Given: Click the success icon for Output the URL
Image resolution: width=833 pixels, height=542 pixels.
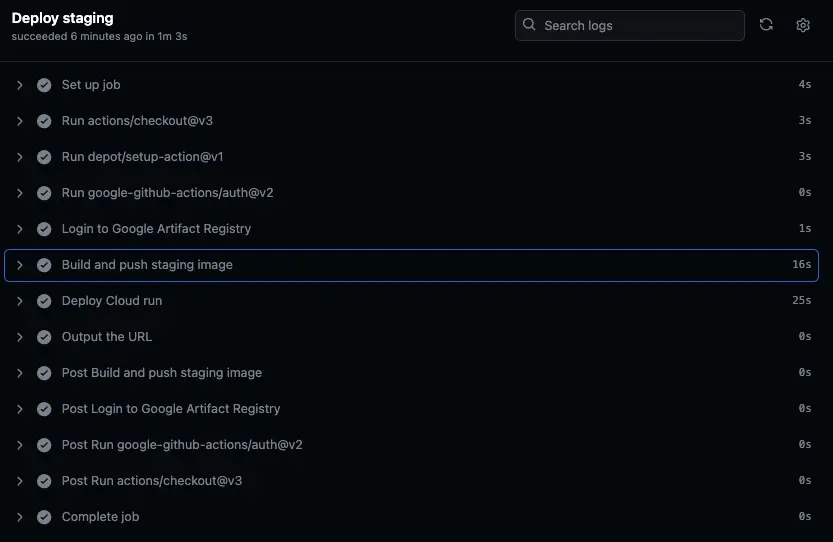Looking at the screenshot, I should tap(44, 337).
